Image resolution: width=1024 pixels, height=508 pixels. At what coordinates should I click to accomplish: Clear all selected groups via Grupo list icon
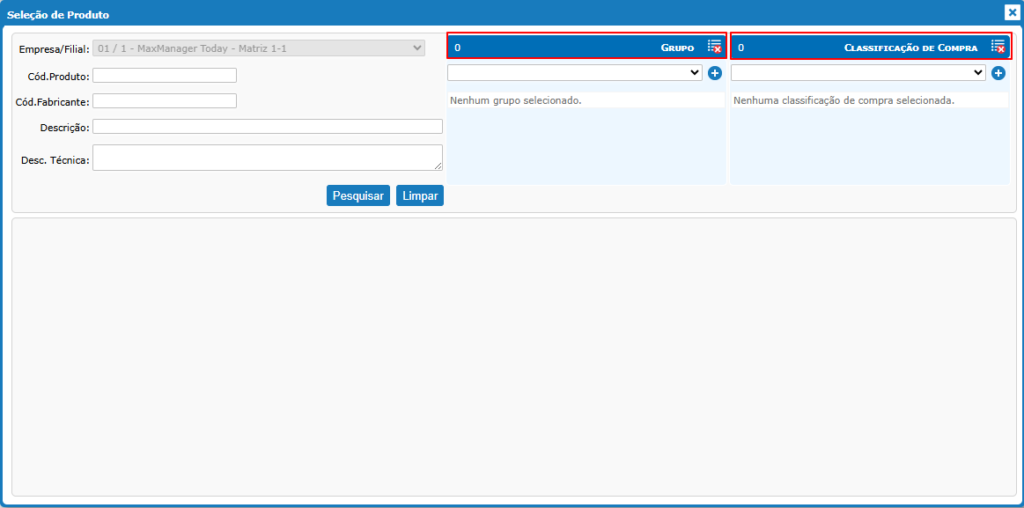(714, 47)
